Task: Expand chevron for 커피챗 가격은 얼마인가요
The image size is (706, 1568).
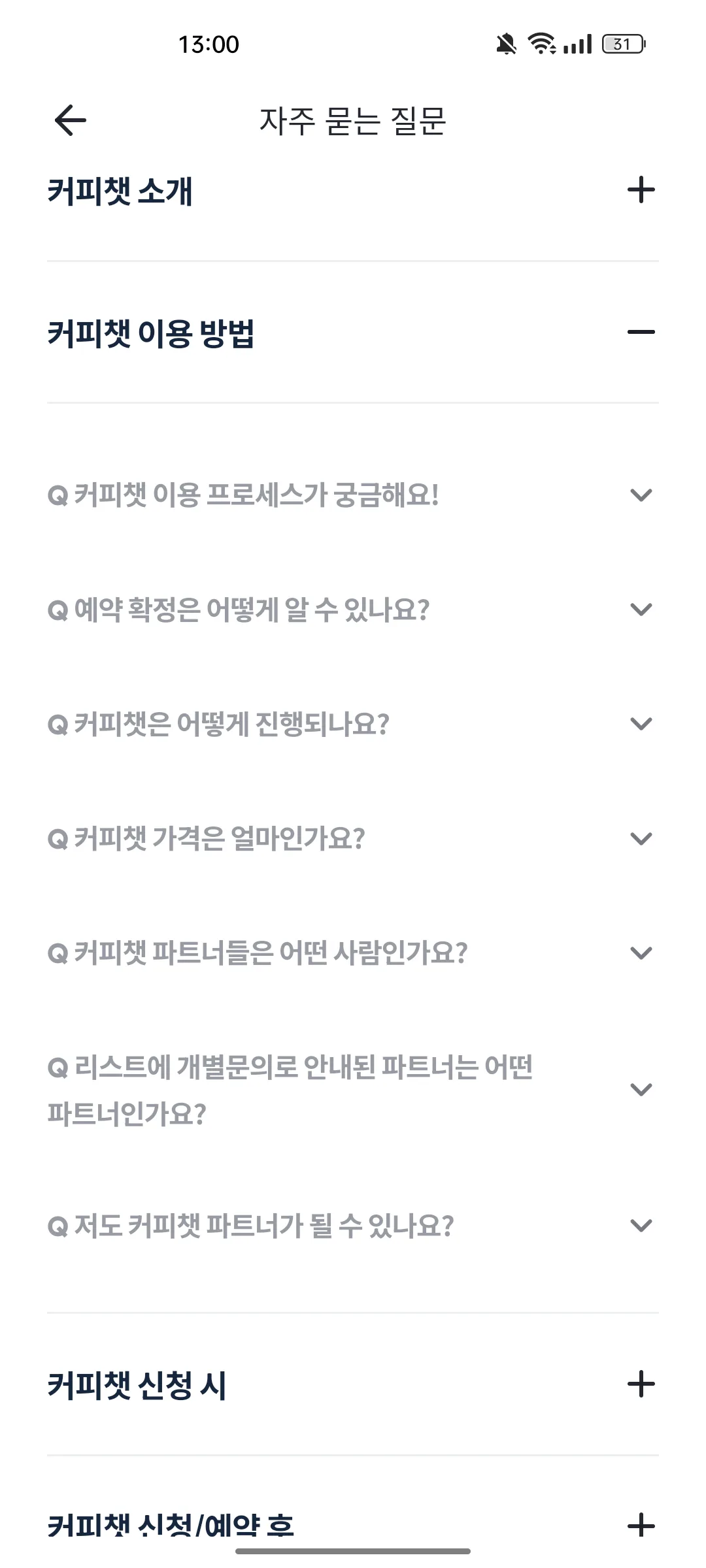Action: (x=641, y=838)
